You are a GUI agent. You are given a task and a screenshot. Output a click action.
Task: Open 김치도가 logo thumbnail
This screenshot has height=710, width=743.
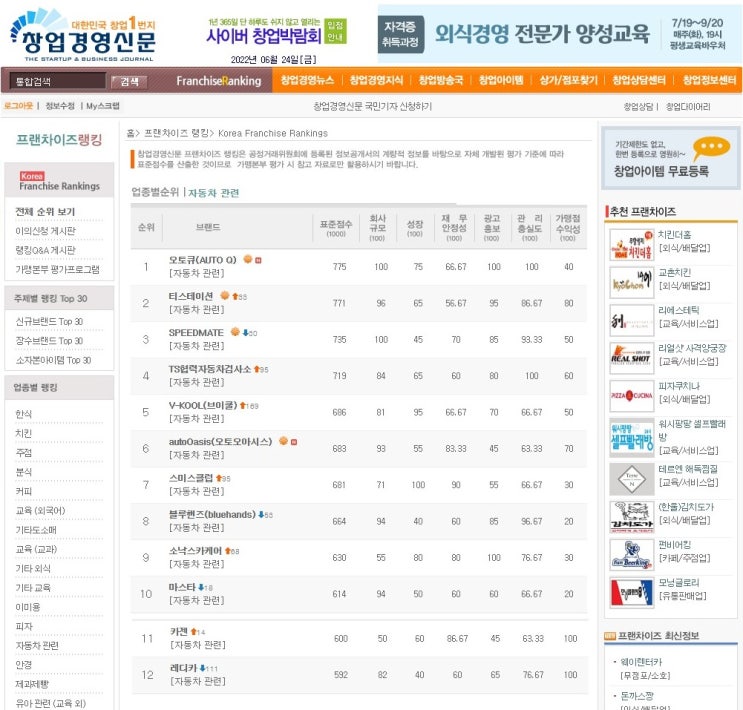[x=632, y=517]
